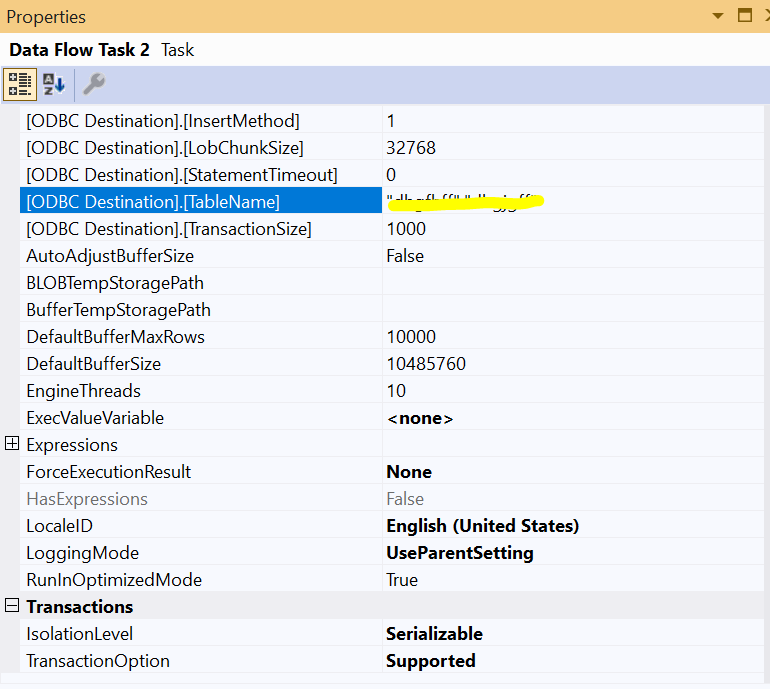Change RunInOptimizedMode value True

click(x=573, y=580)
